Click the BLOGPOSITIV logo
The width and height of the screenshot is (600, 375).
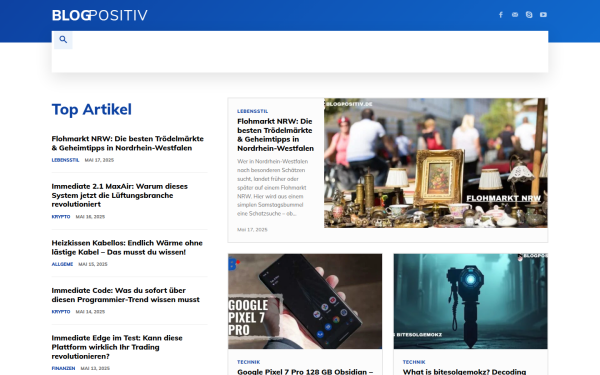99,15
